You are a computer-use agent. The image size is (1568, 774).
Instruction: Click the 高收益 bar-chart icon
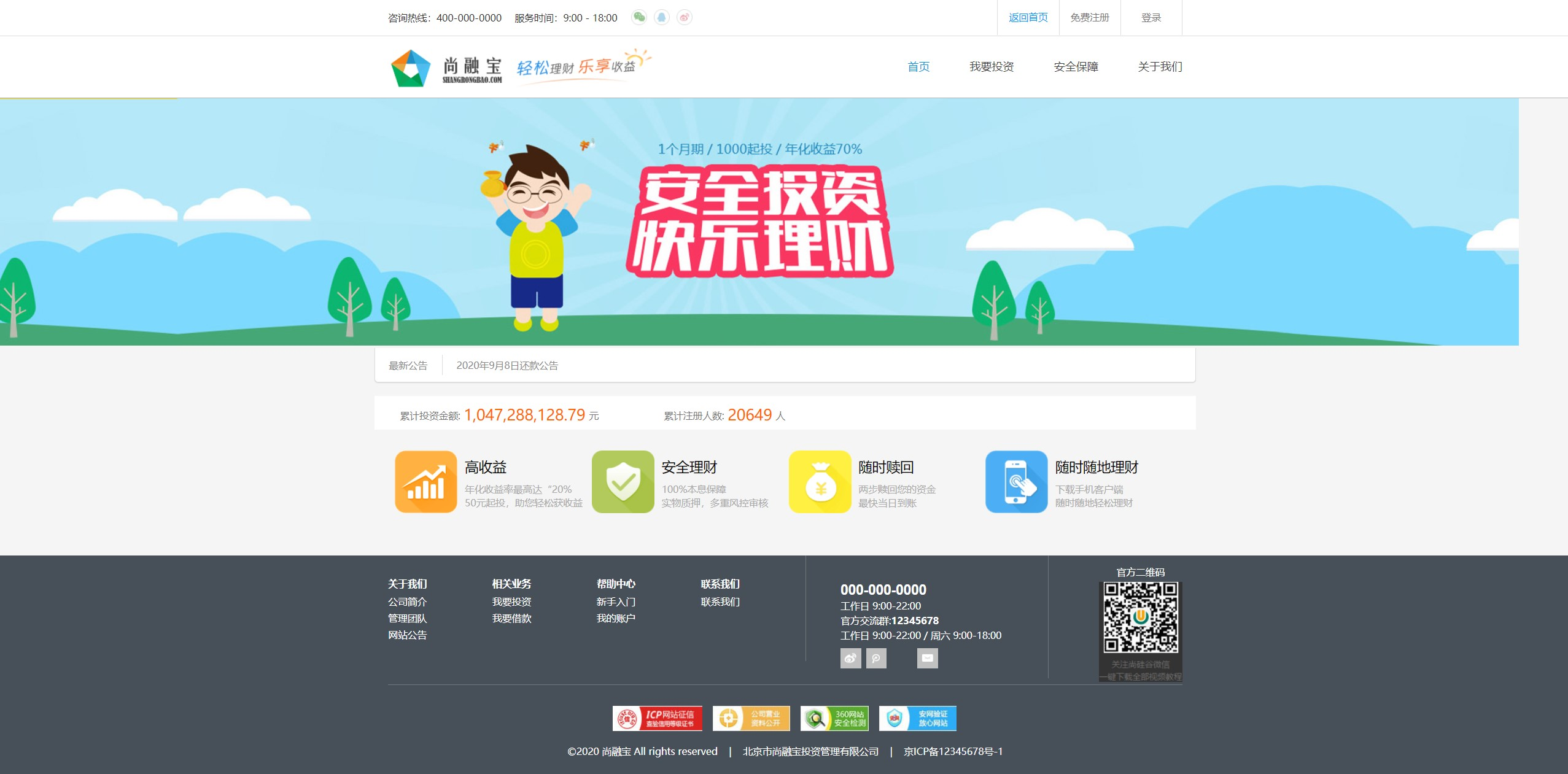pos(427,481)
